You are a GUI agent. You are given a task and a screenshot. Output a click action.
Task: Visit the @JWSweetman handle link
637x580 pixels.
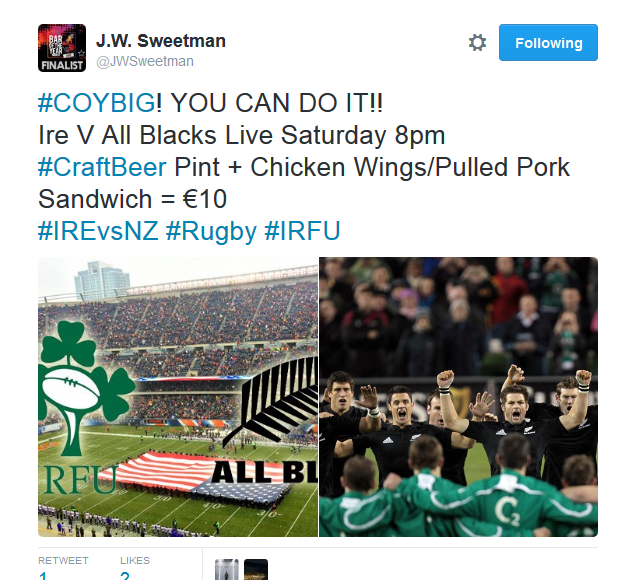click(x=145, y=61)
